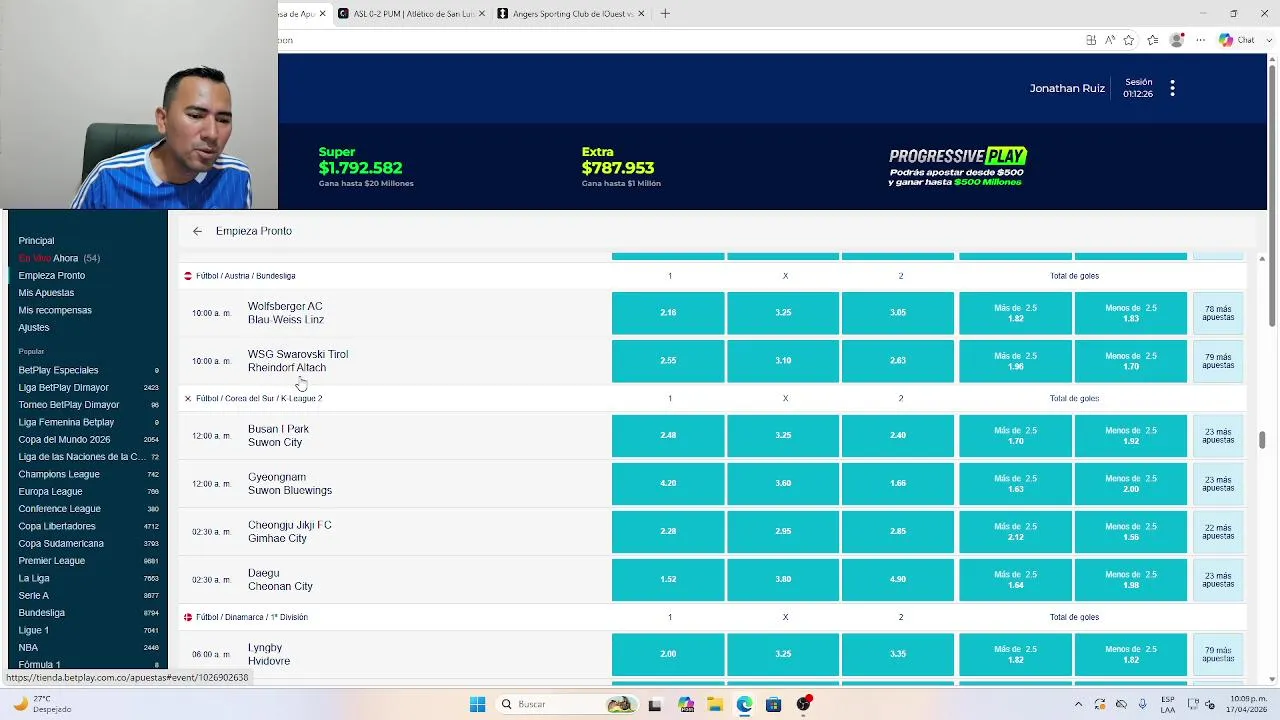The width and height of the screenshot is (1280, 720).
Task: Open File Explorer from the taskbar
Action: [715, 704]
